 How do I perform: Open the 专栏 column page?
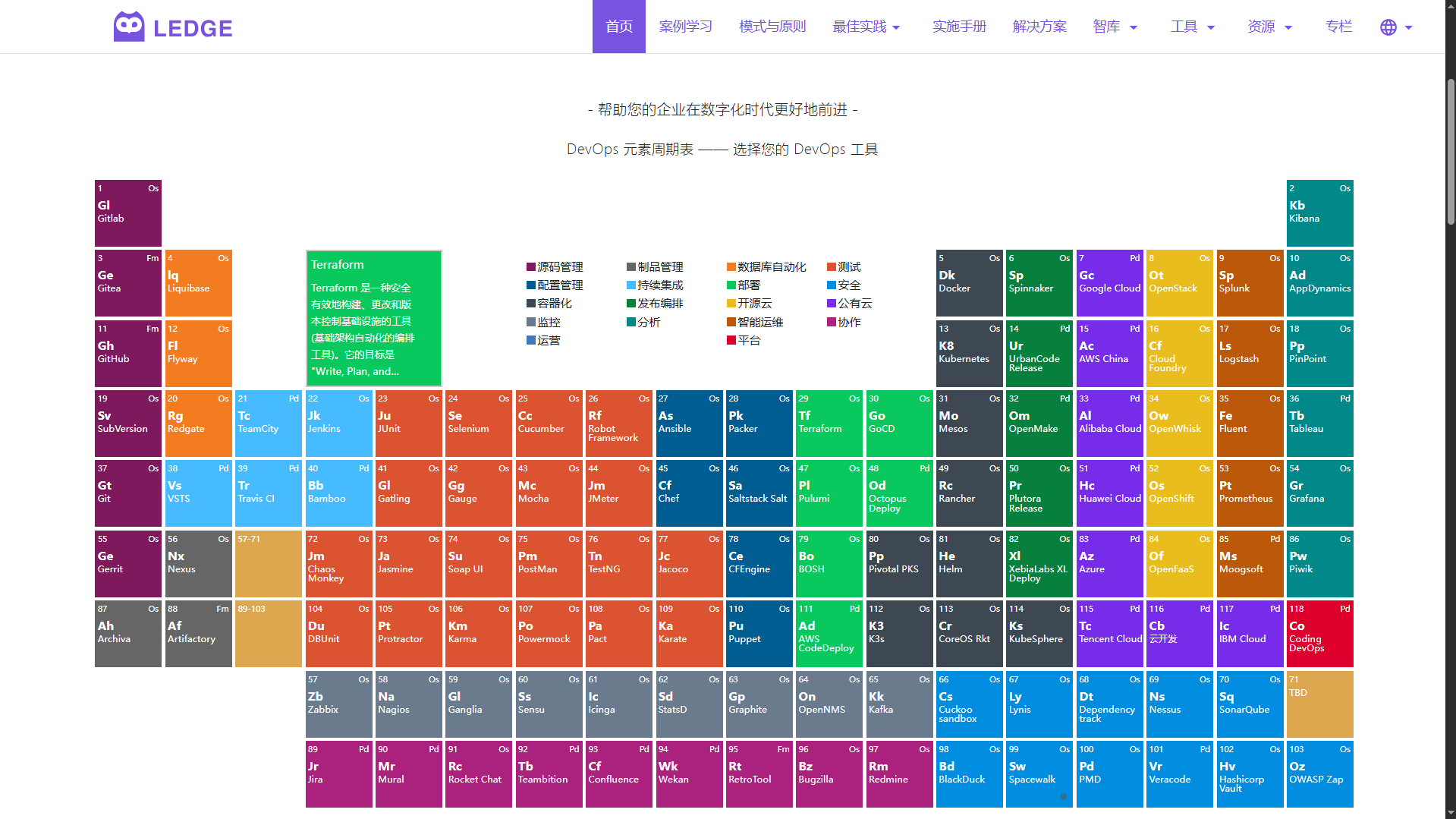[x=1338, y=27]
